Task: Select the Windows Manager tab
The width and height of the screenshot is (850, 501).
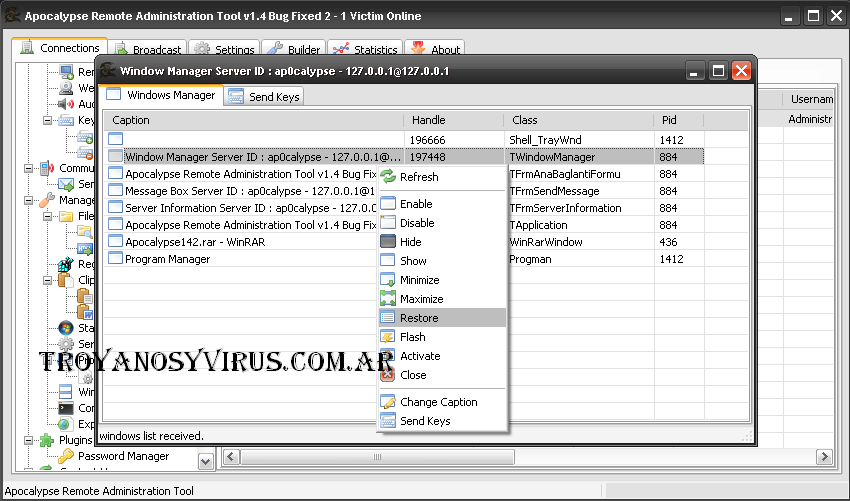Action: pos(162,95)
